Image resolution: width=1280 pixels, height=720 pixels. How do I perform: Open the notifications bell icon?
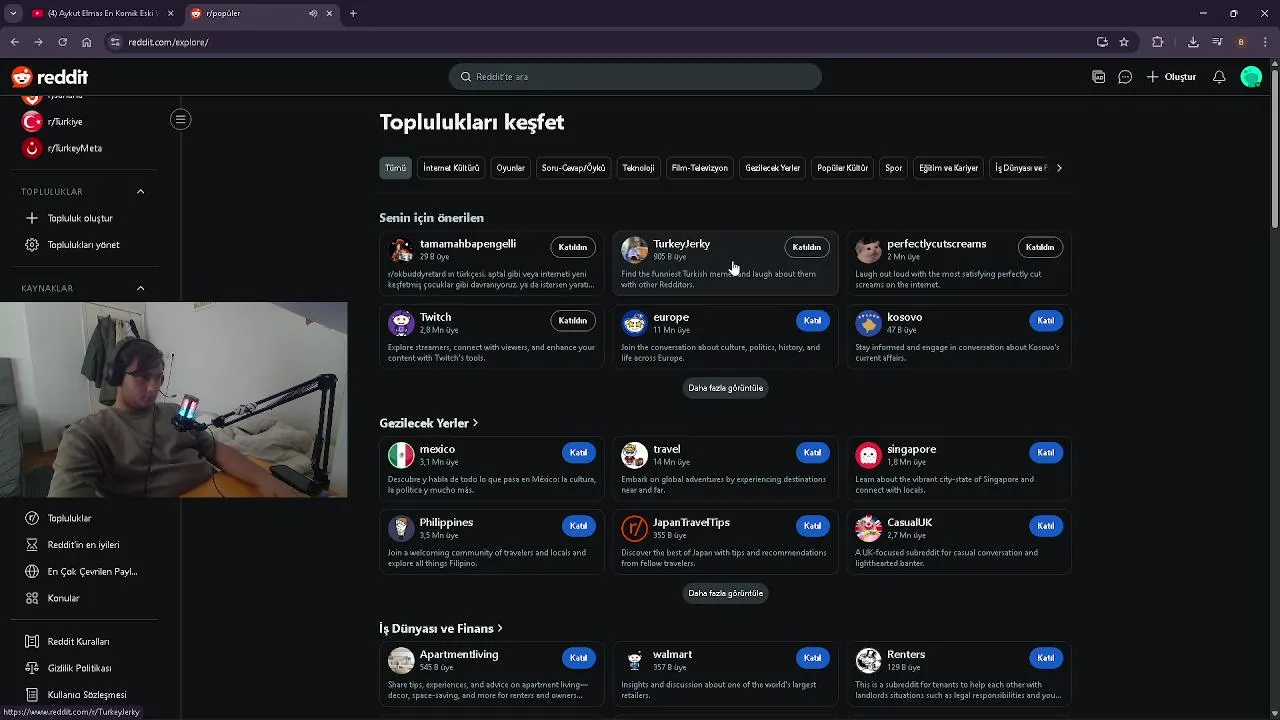coord(1219,77)
